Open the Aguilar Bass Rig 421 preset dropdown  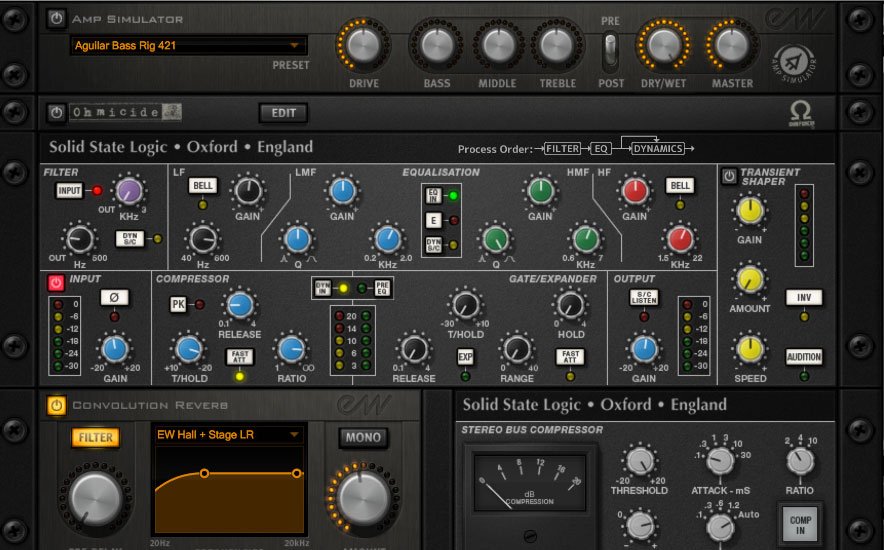pos(189,46)
